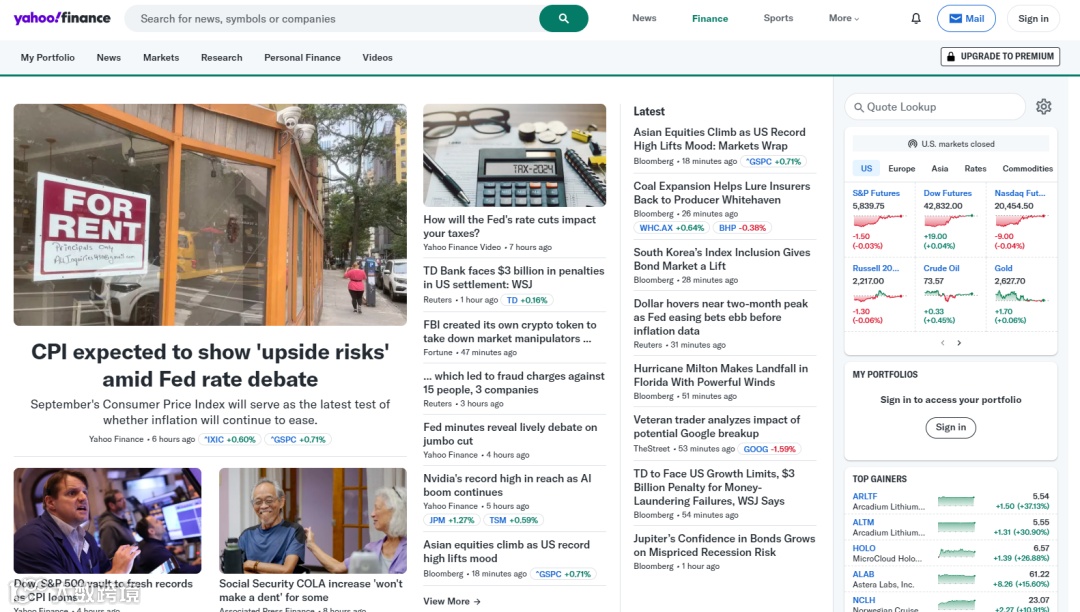Click the Sign in button in header

[x=1033, y=19]
